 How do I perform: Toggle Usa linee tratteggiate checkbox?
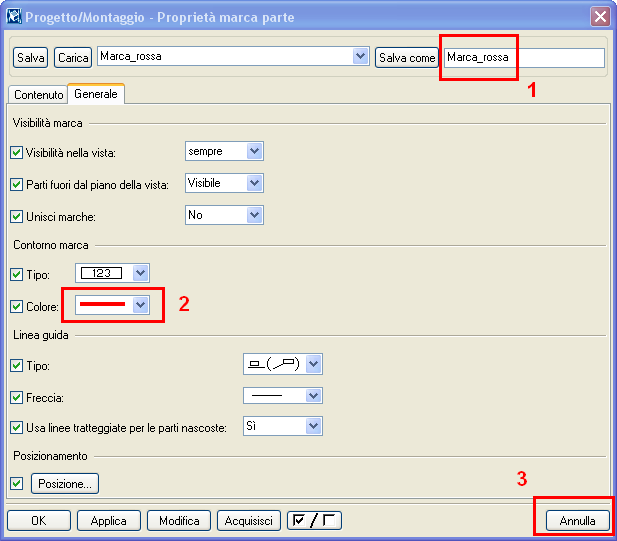point(17,427)
